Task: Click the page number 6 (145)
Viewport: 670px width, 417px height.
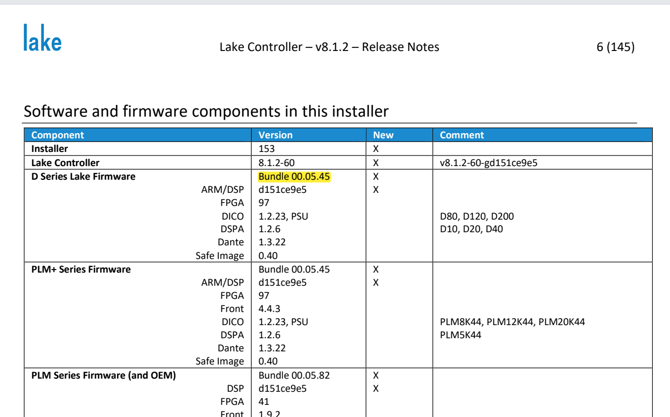Action: tap(614, 46)
